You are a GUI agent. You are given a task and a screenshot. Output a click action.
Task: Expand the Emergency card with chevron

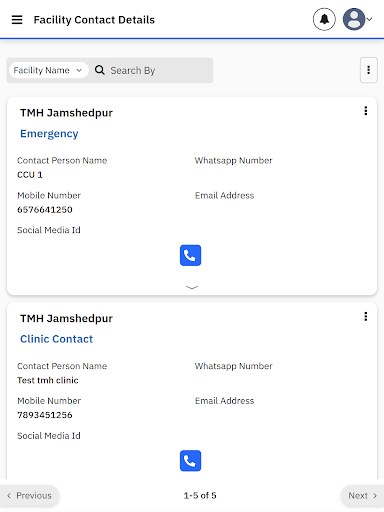pyautogui.click(x=192, y=287)
